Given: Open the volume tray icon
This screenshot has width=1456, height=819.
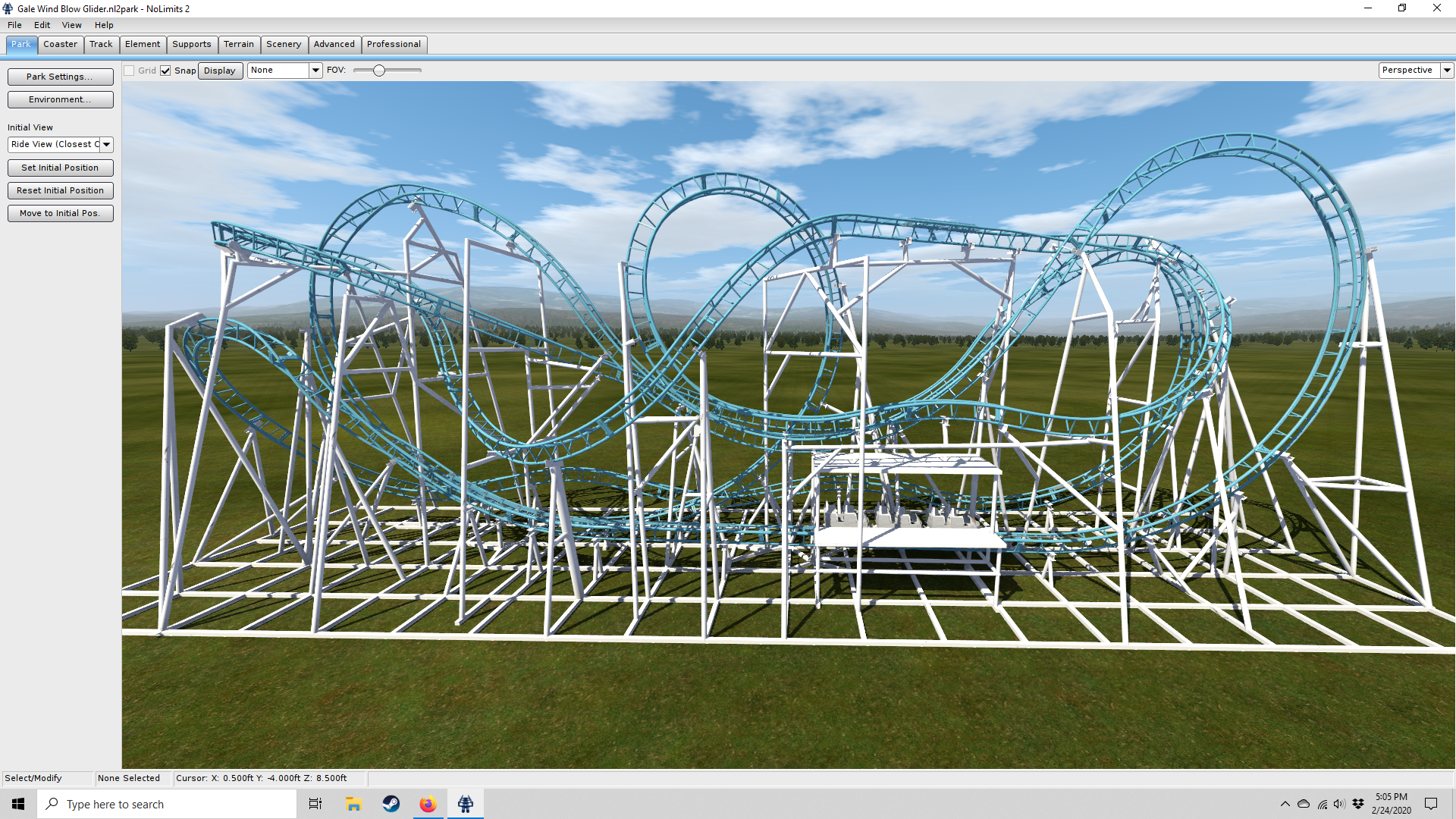Looking at the screenshot, I should click(1339, 804).
